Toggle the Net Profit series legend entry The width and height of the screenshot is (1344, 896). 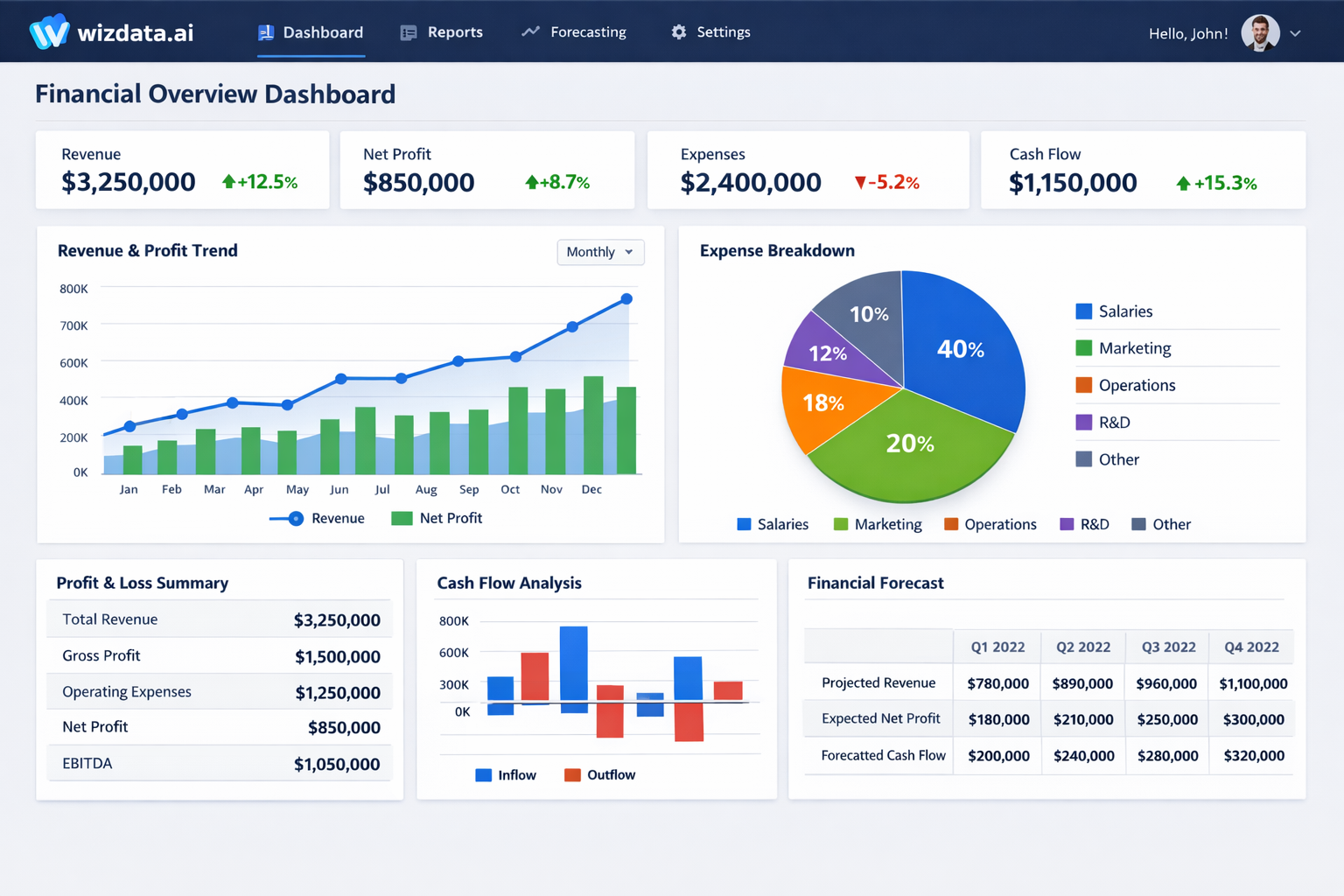[437, 518]
